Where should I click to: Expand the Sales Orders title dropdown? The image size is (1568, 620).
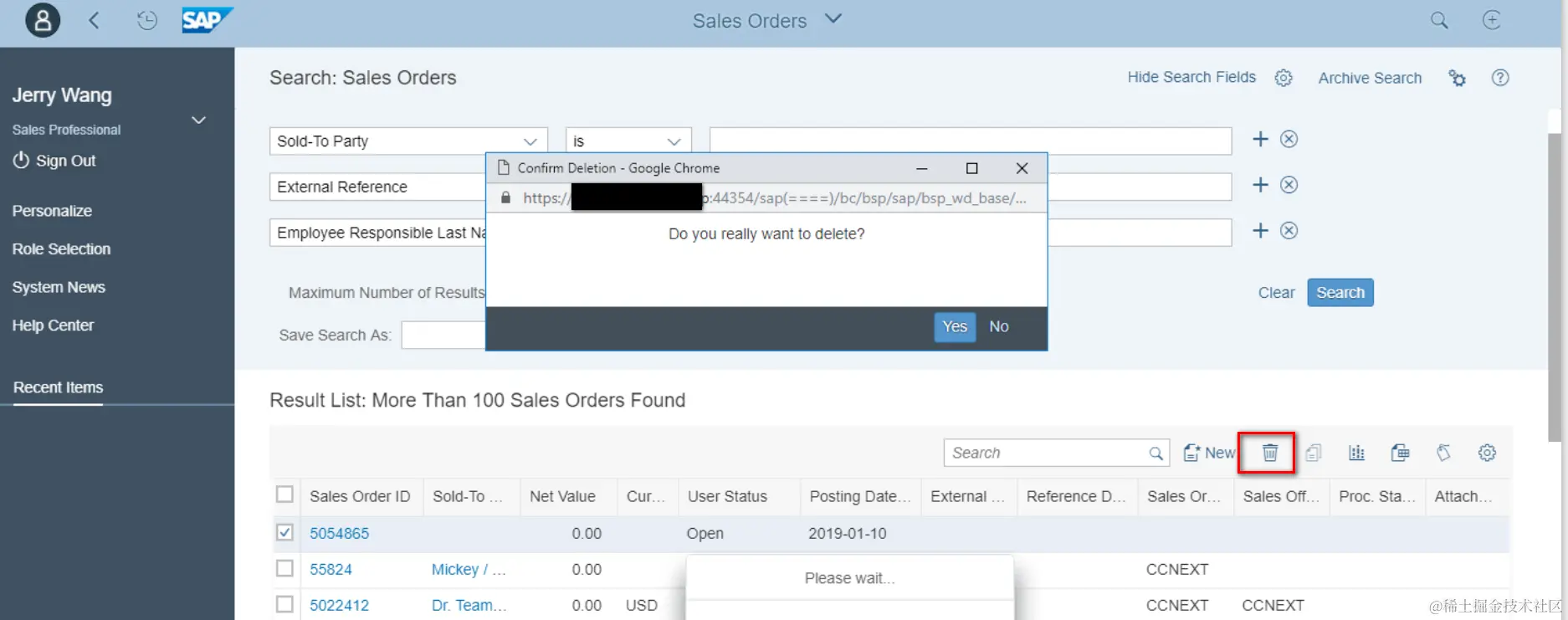833,18
